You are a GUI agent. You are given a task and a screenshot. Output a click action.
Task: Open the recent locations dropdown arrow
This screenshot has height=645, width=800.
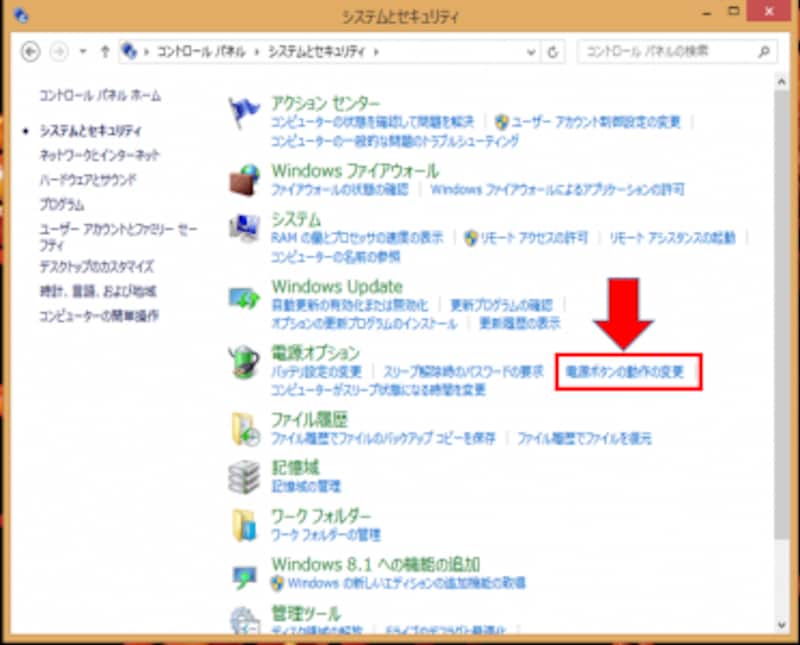tap(83, 52)
